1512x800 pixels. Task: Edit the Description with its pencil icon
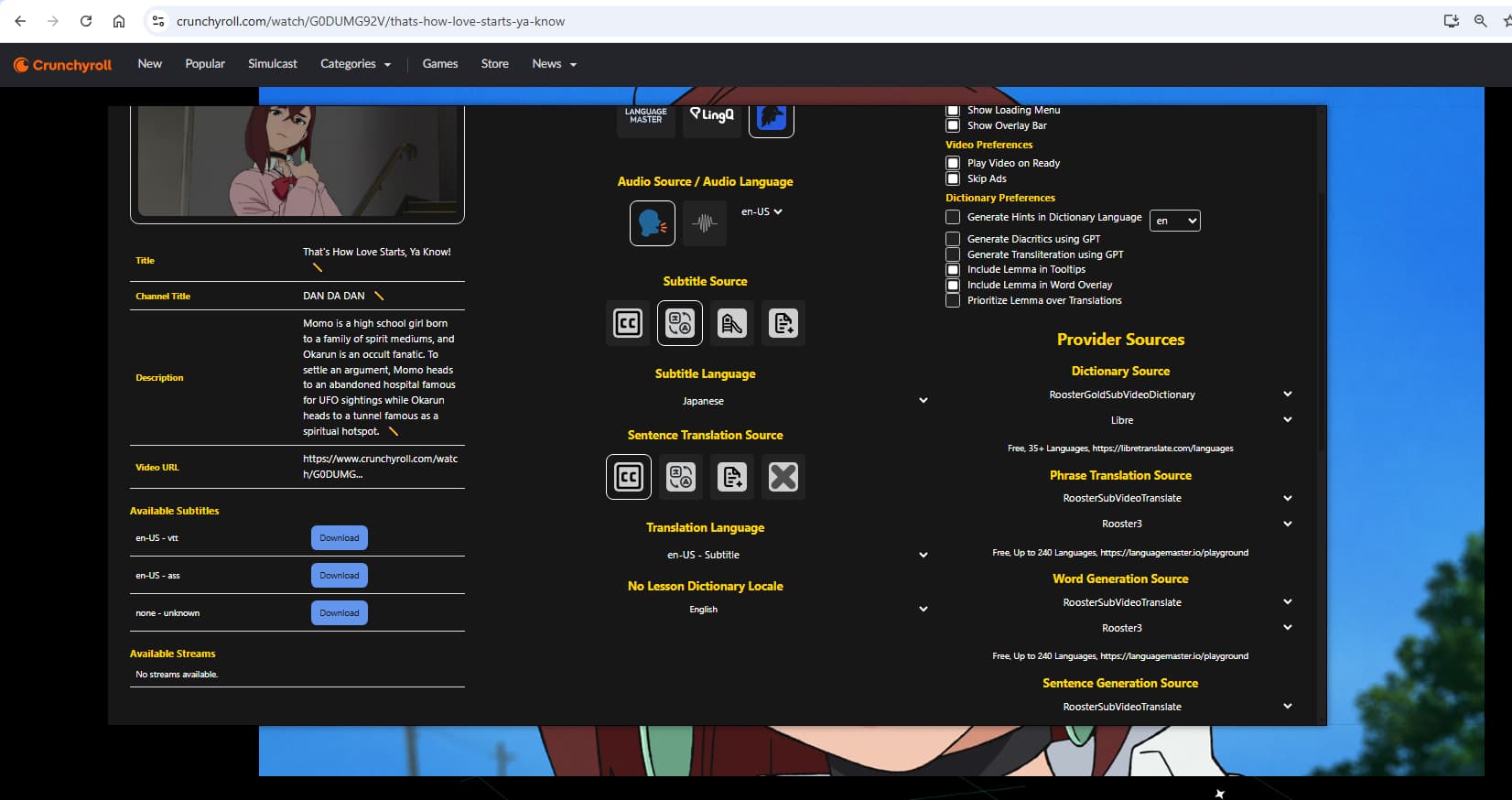click(394, 431)
